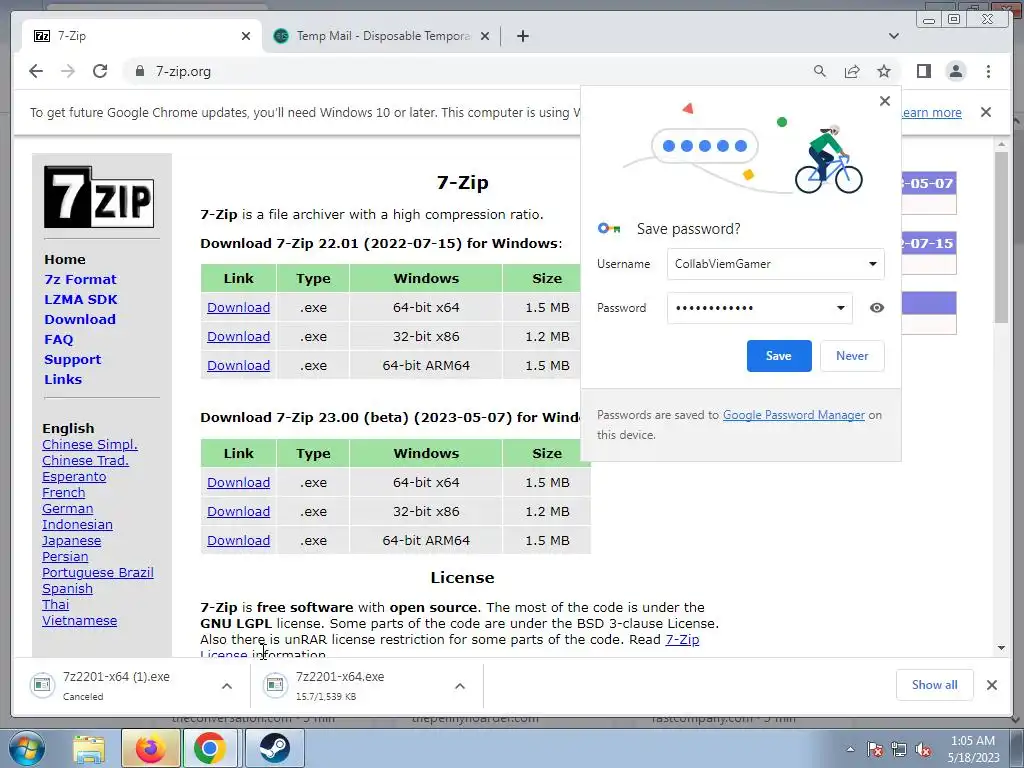Open the 7z2201-x64.exe download item
The width and height of the screenshot is (1024, 768).
[x=340, y=685]
